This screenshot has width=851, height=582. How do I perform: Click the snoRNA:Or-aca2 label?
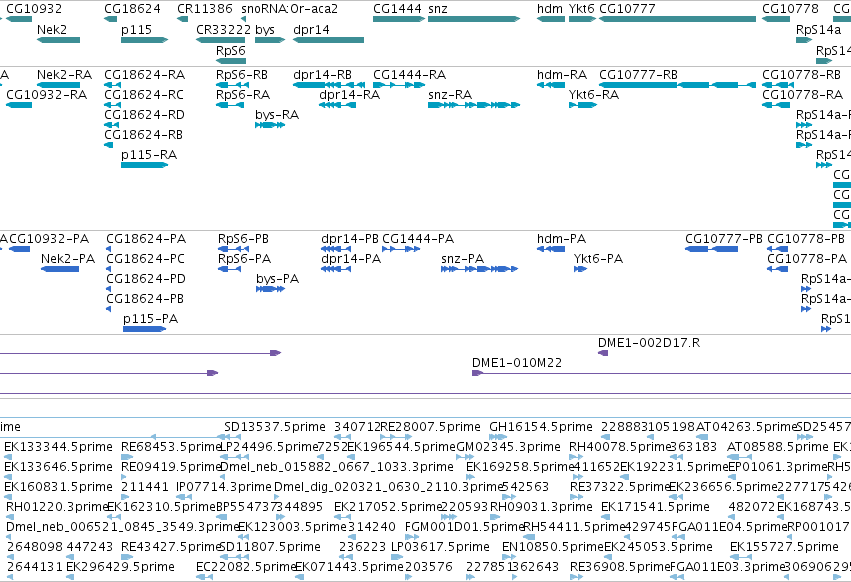coord(290,9)
